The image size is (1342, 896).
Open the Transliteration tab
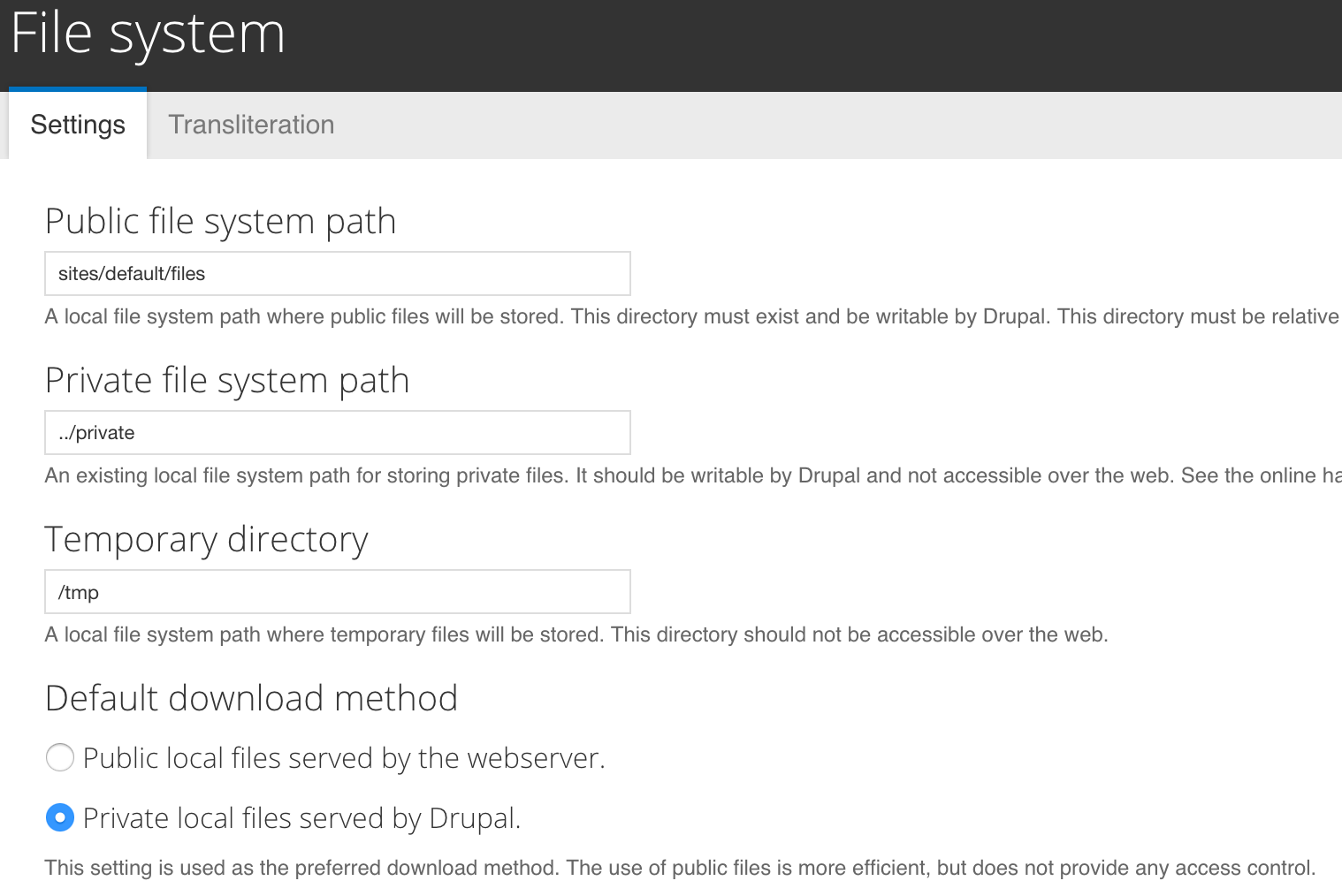tap(251, 125)
